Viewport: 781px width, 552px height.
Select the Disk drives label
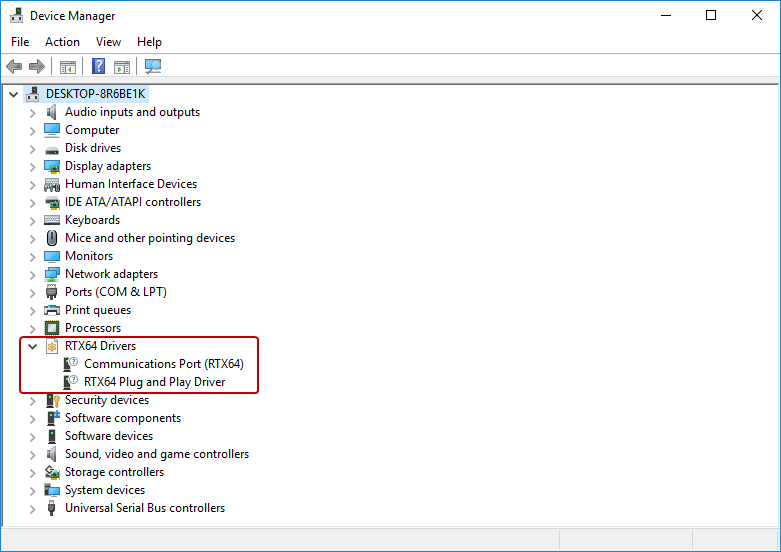coord(93,148)
